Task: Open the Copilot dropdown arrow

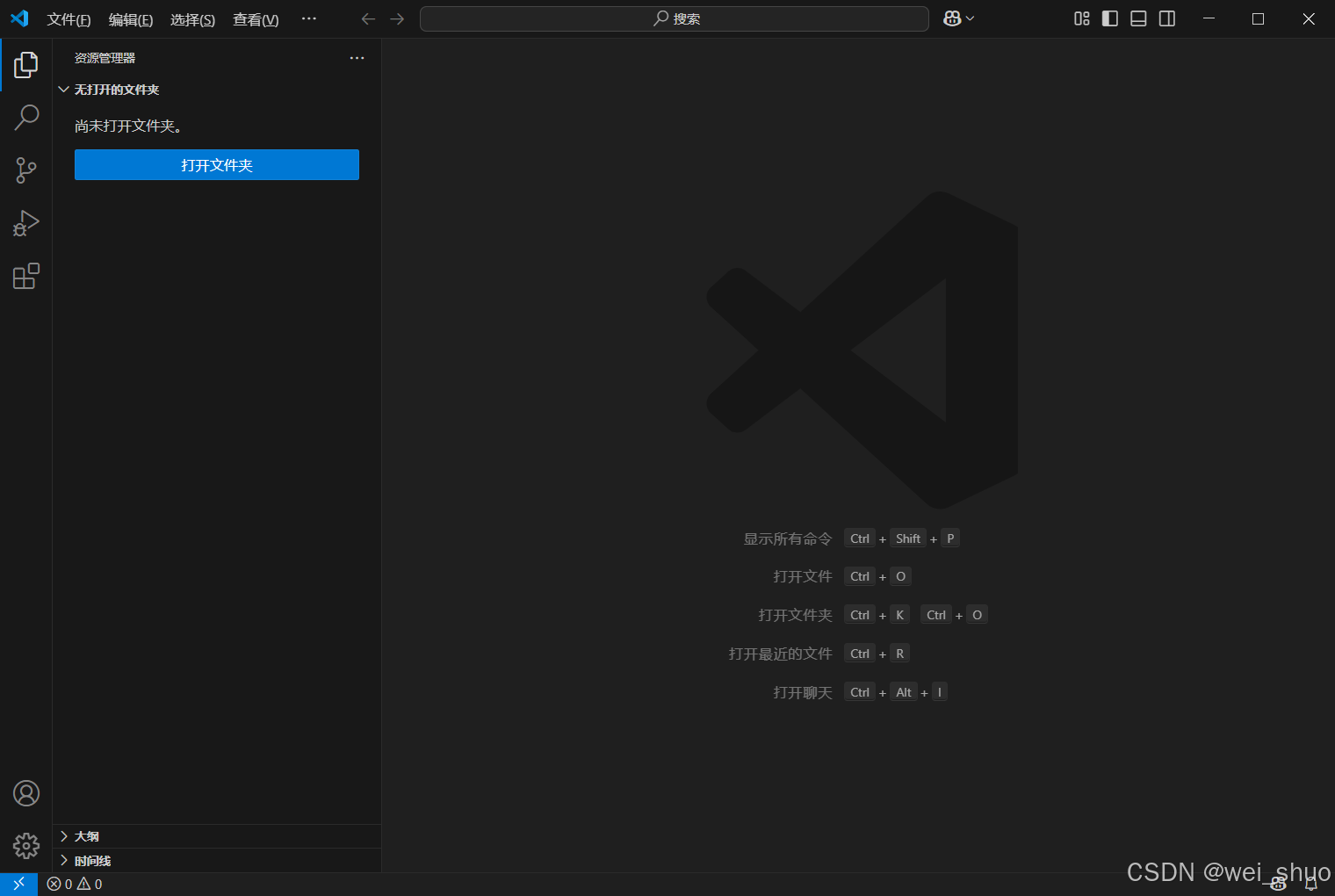Action: (x=970, y=18)
